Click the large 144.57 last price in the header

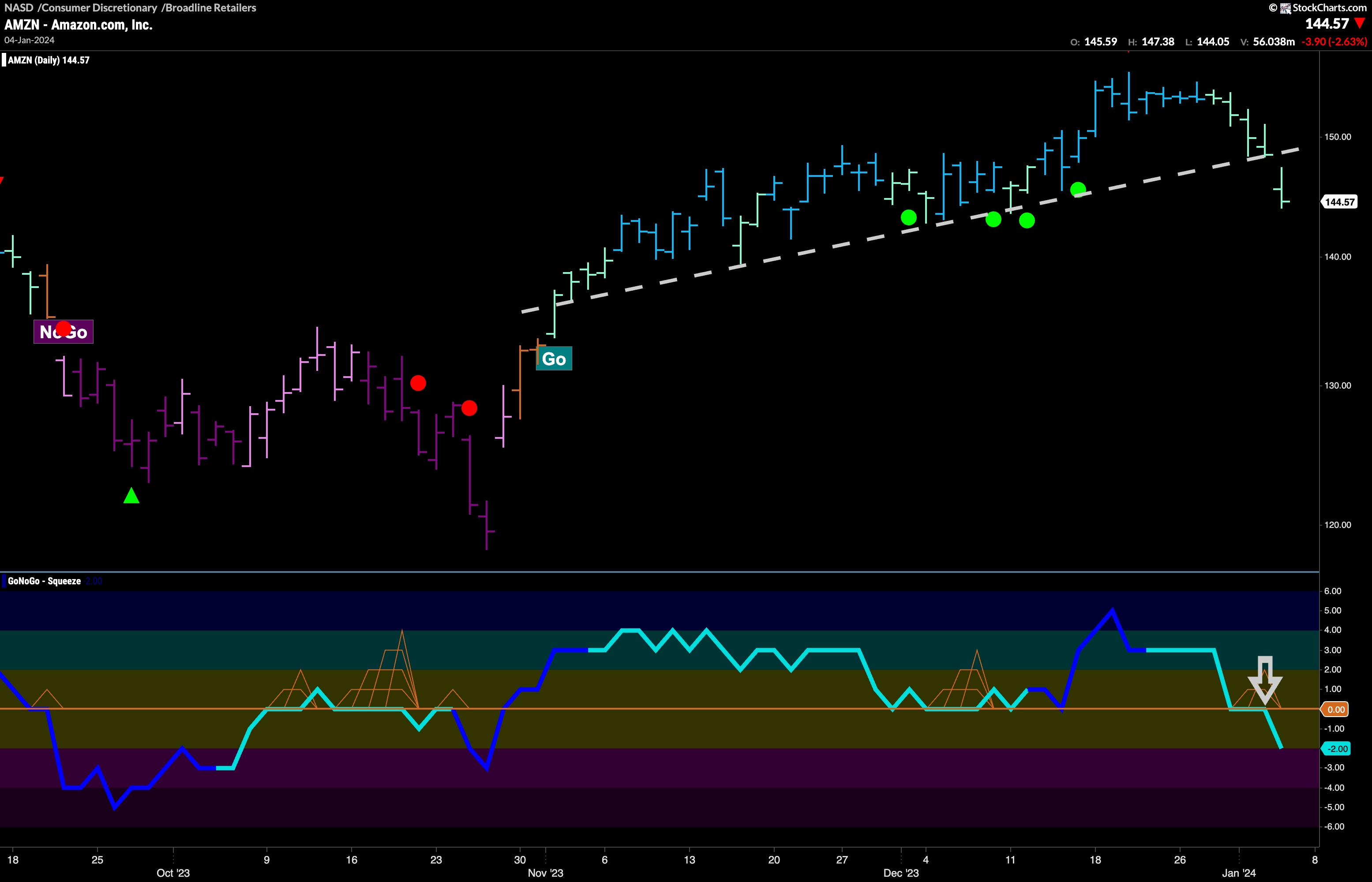[x=1327, y=23]
